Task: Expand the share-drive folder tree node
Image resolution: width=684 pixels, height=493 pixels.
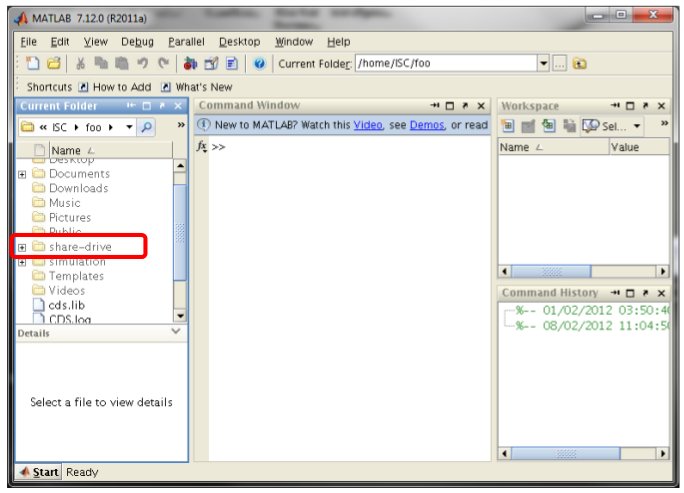Action: pos(22,247)
